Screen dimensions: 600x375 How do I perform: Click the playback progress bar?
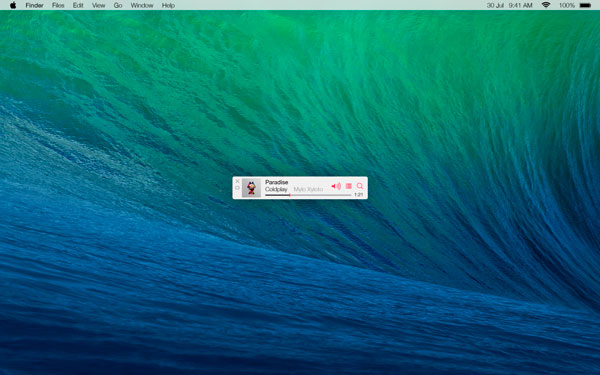pos(308,195)
